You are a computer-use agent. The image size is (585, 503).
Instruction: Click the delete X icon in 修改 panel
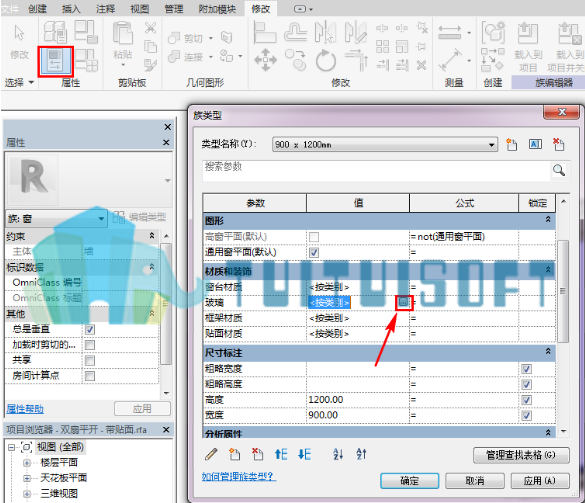[x=422, y=65]
